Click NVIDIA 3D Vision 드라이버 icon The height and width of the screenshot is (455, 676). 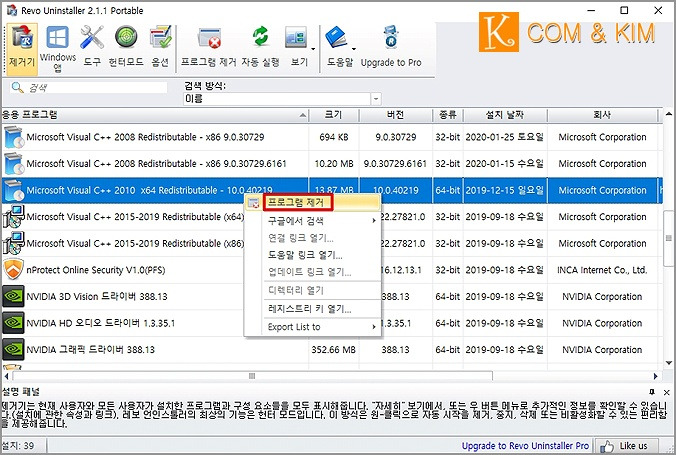pyautogui.click(x=13, y=297)
